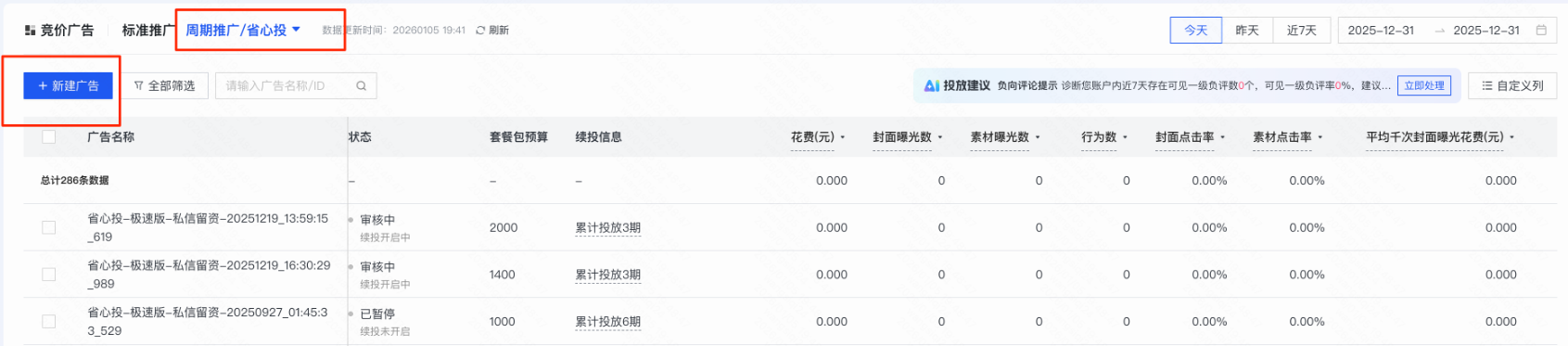The height and width of the screenshot is (346, 1568).
Task: Open sort arrow on 素材点击率 column
Action: click(x=1320, y=137)
